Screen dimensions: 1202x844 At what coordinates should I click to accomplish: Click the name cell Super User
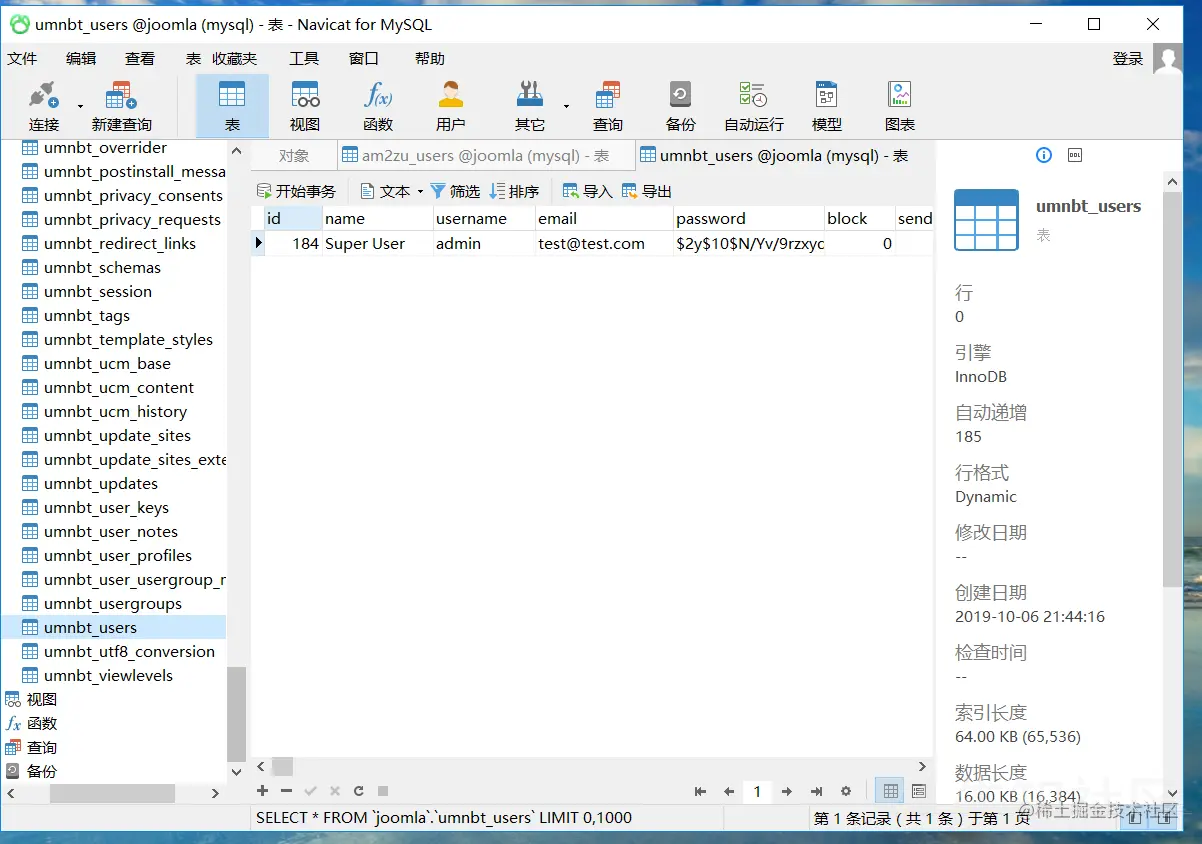point(377,243)
